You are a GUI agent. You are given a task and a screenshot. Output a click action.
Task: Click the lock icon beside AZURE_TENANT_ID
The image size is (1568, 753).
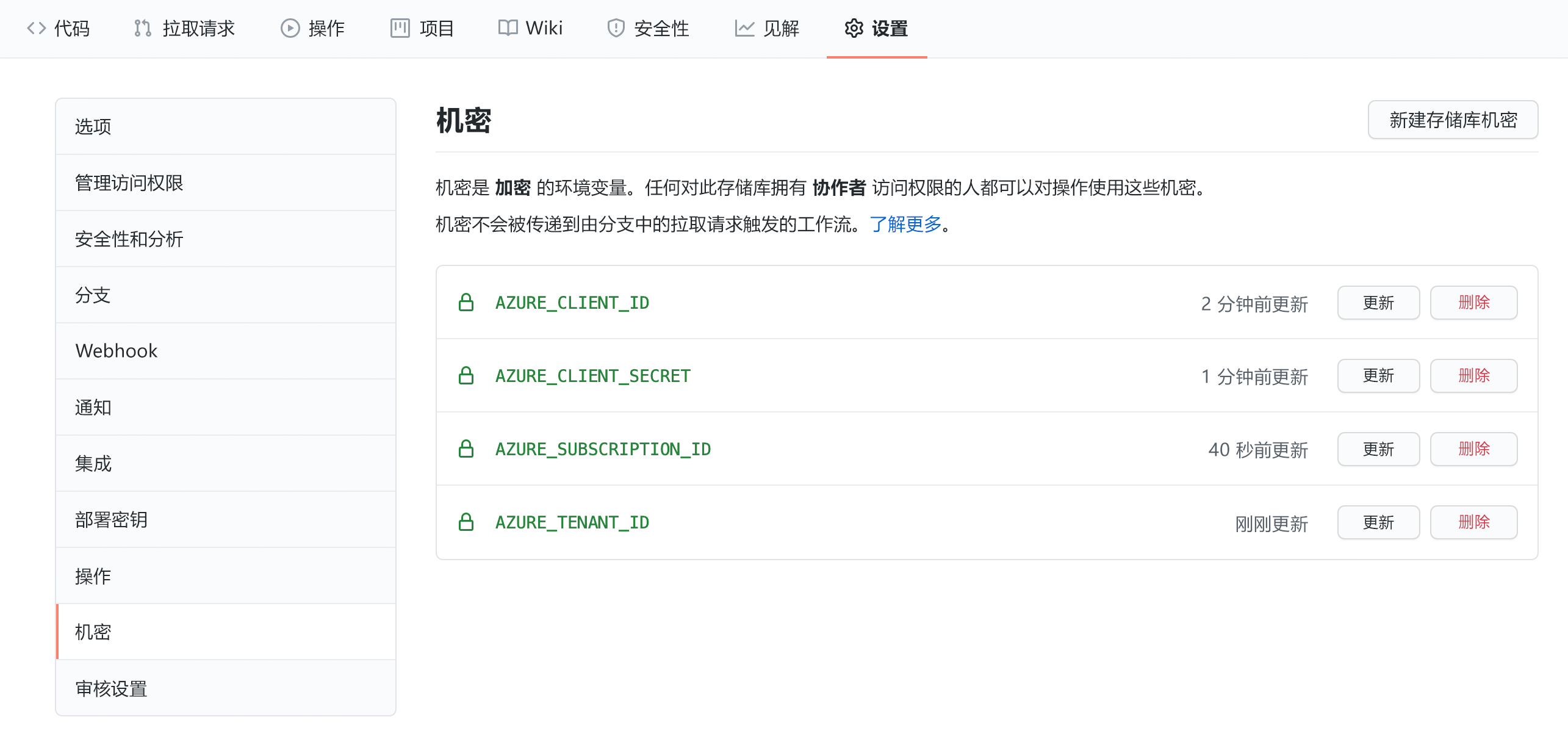pyautogui.click(x=467, y=522)
